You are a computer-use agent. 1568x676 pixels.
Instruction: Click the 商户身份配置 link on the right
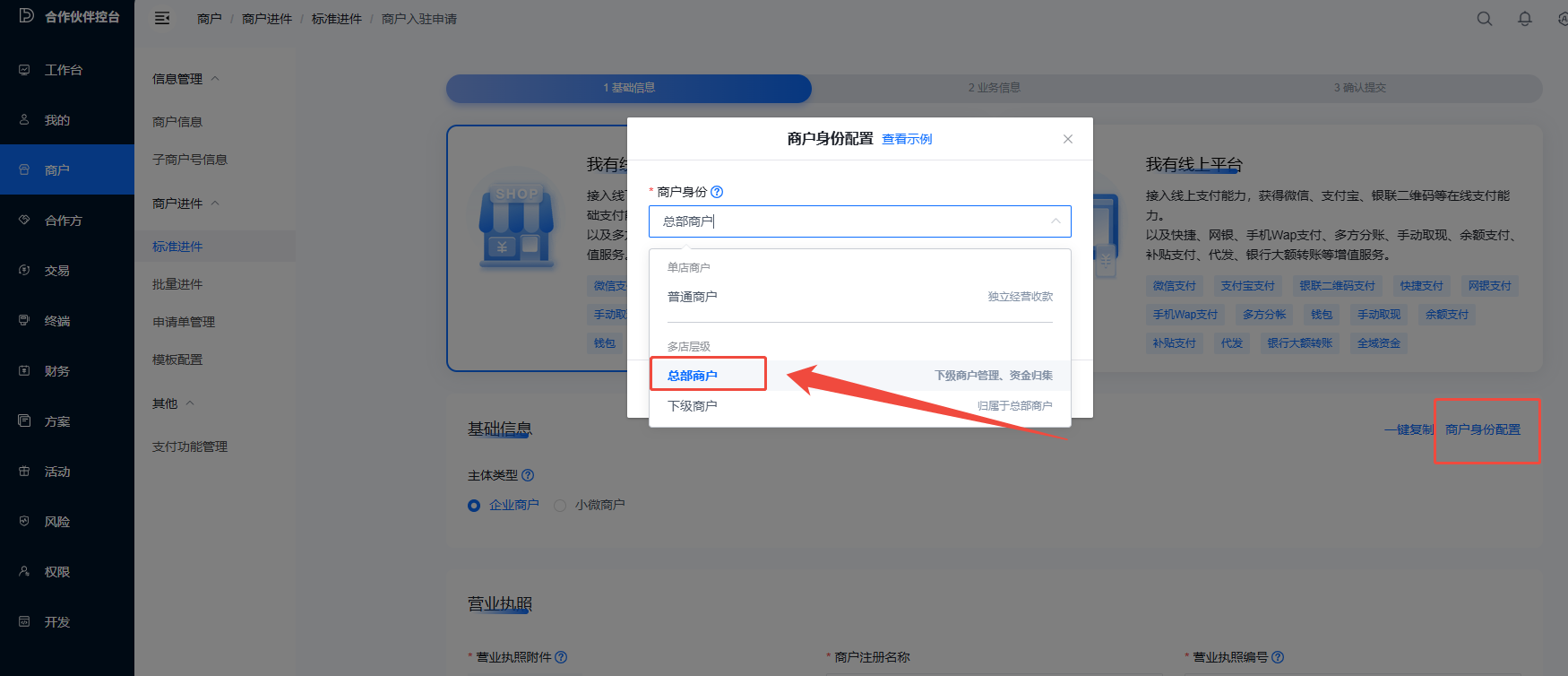click(x=1482, y=429)
